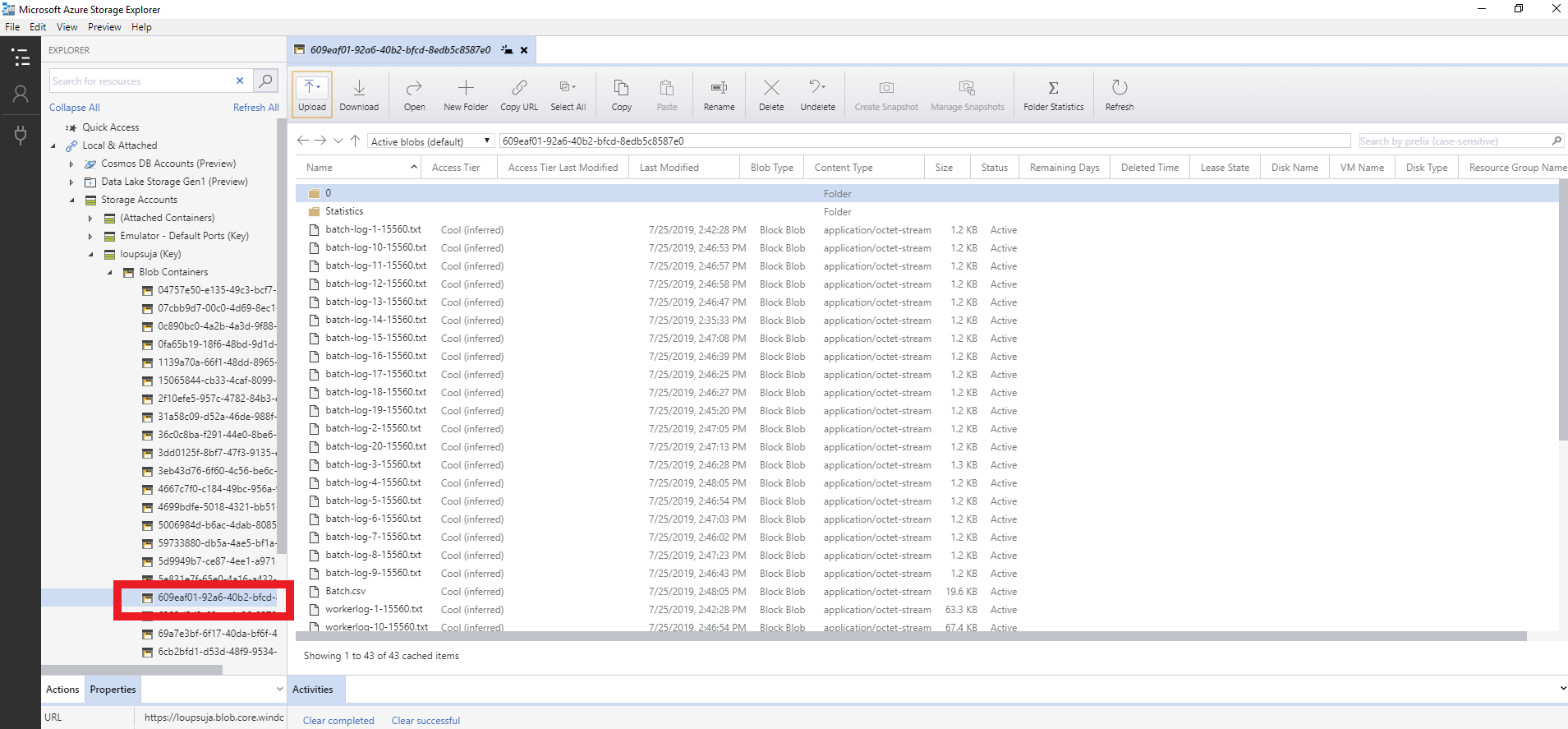The height and width of the screenshot is (729, 1568).
Task: Switch to the Properties tab
Action: coord(113,690)
